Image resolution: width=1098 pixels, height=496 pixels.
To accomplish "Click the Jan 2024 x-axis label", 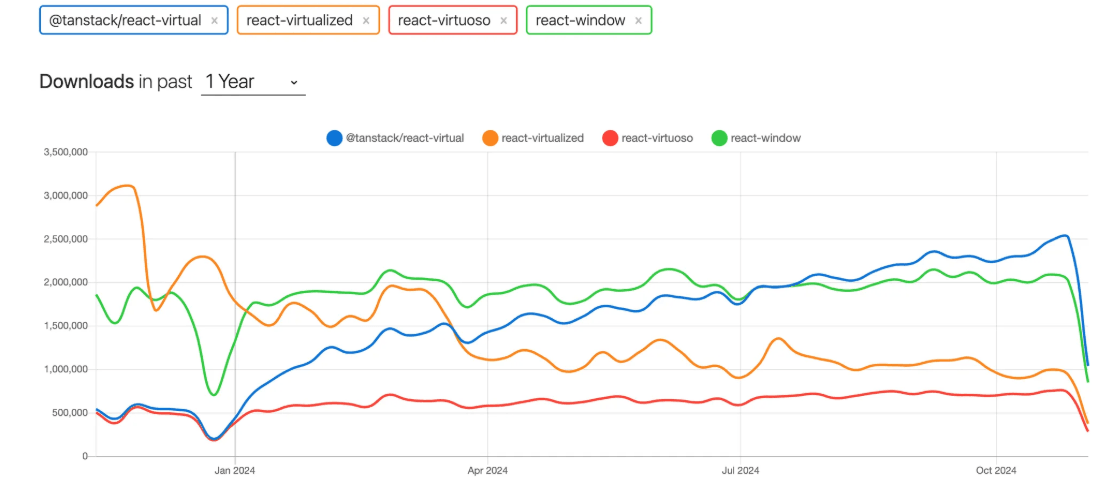I will (235, 469).
